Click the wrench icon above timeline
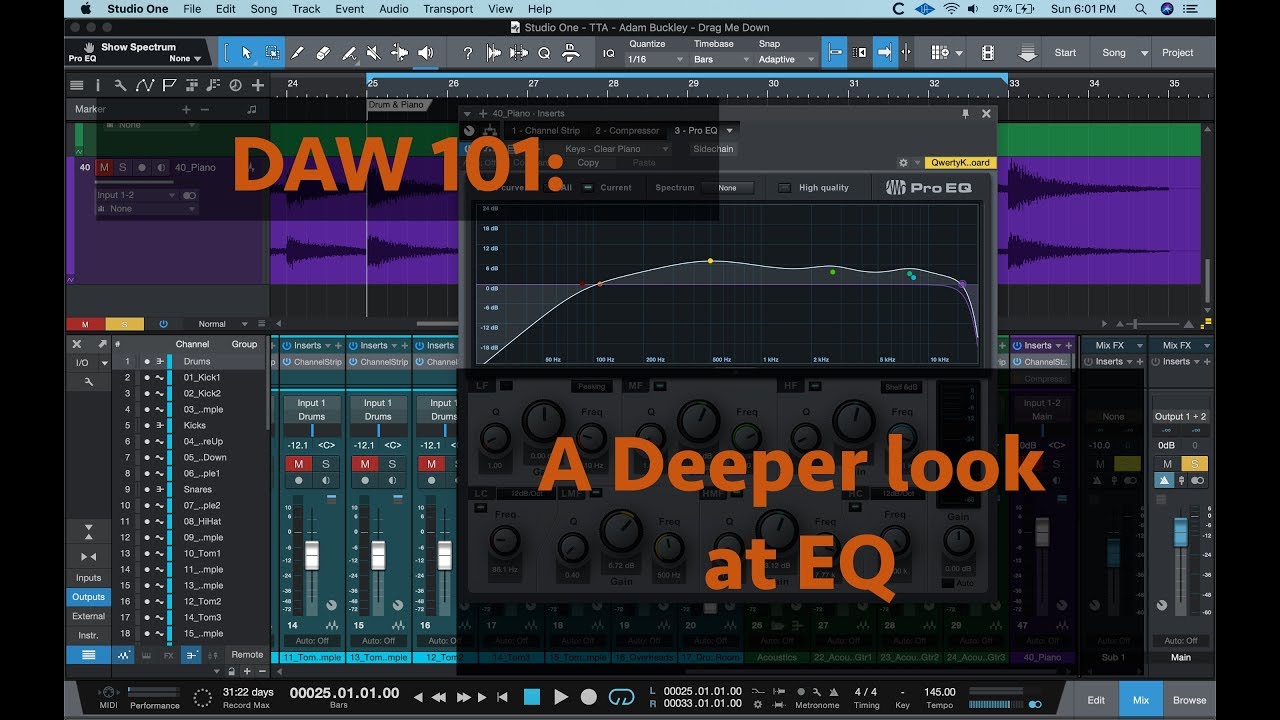The image size is (1280, 720). point(120,85)
